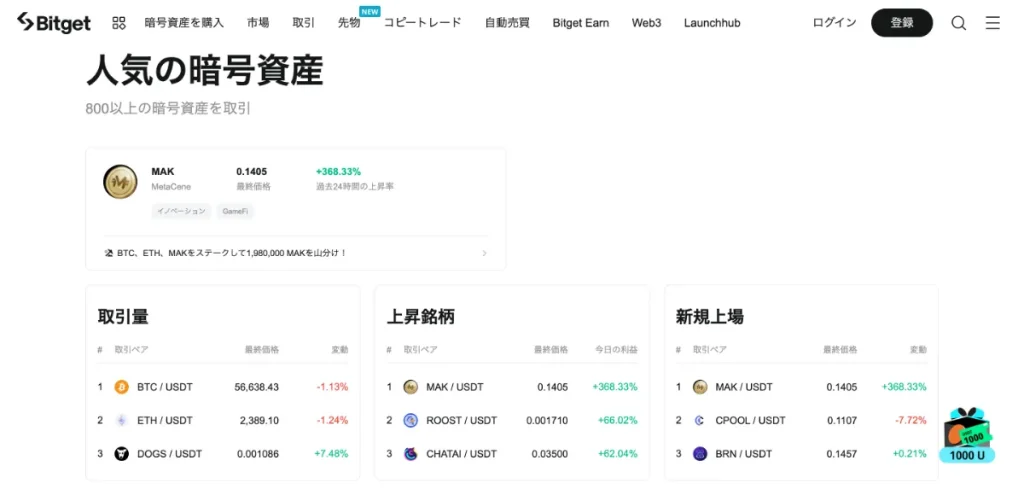Open 自動売買 menu item

click(x=507, y=23)
